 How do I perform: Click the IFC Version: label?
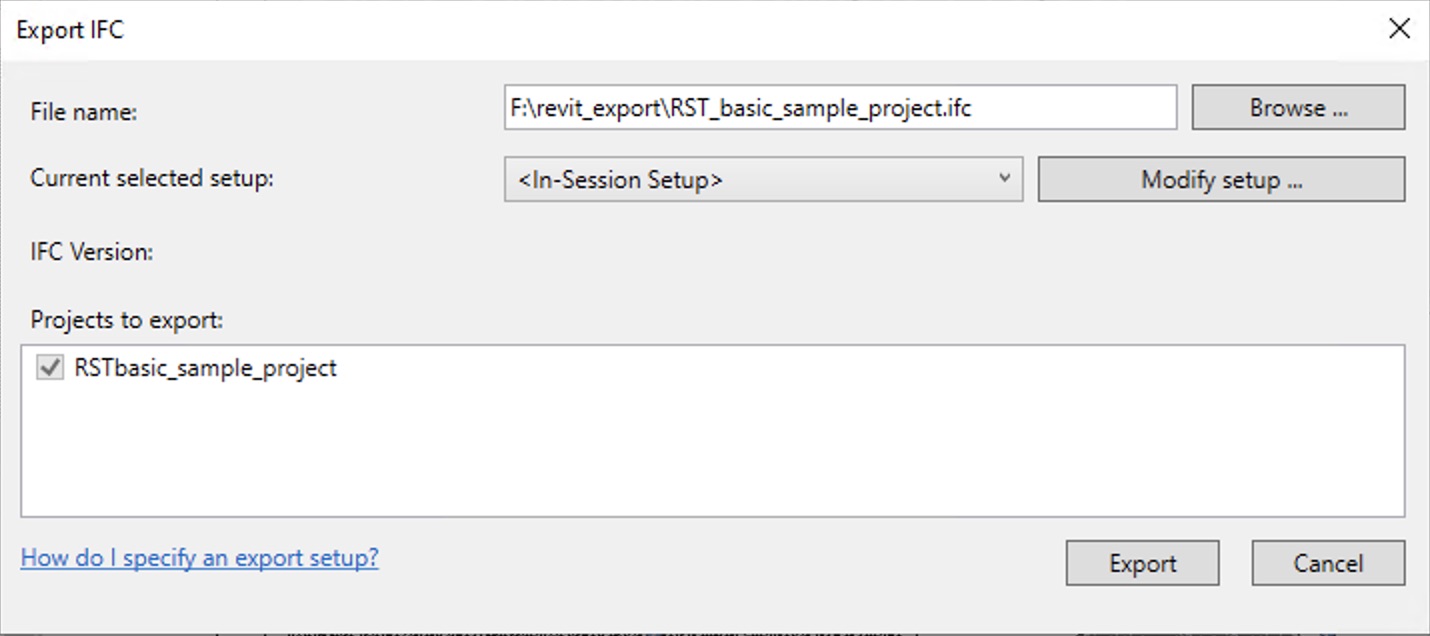coord(92,251)
